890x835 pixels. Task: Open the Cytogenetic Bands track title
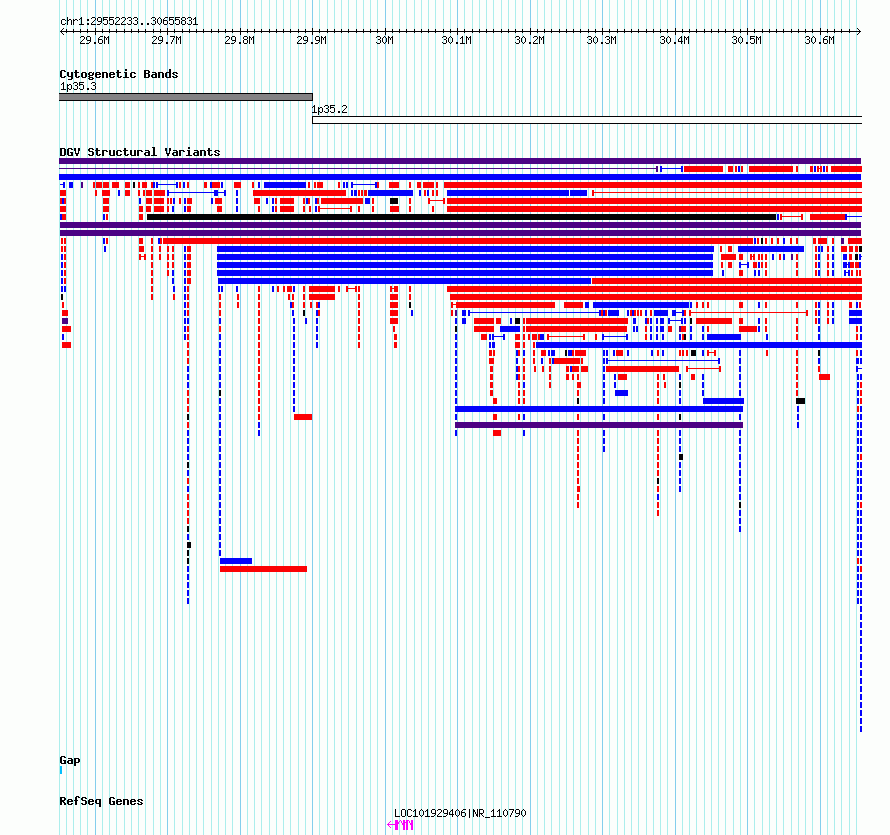tap(119, 74)
